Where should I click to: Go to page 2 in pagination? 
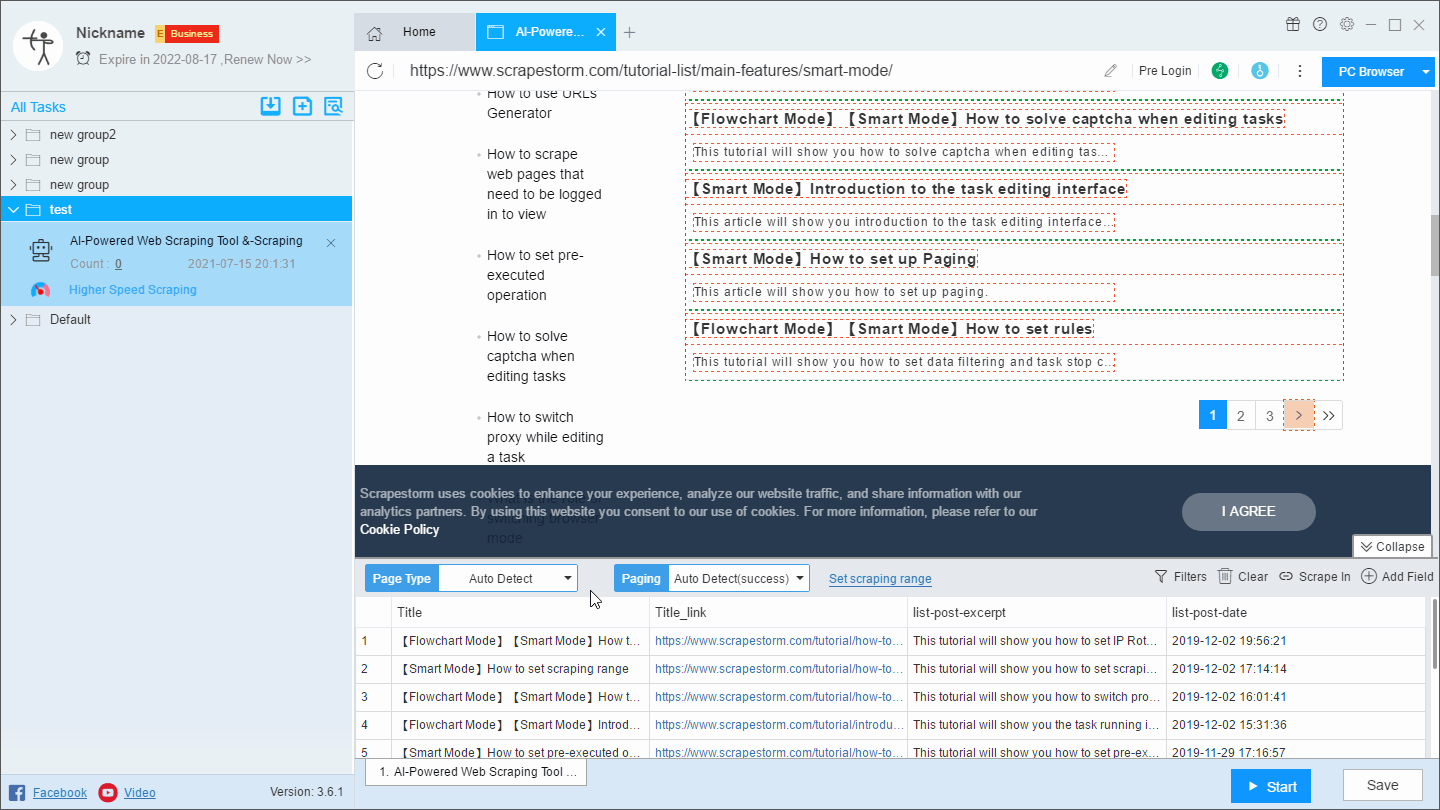click(x=1241, y=415)
